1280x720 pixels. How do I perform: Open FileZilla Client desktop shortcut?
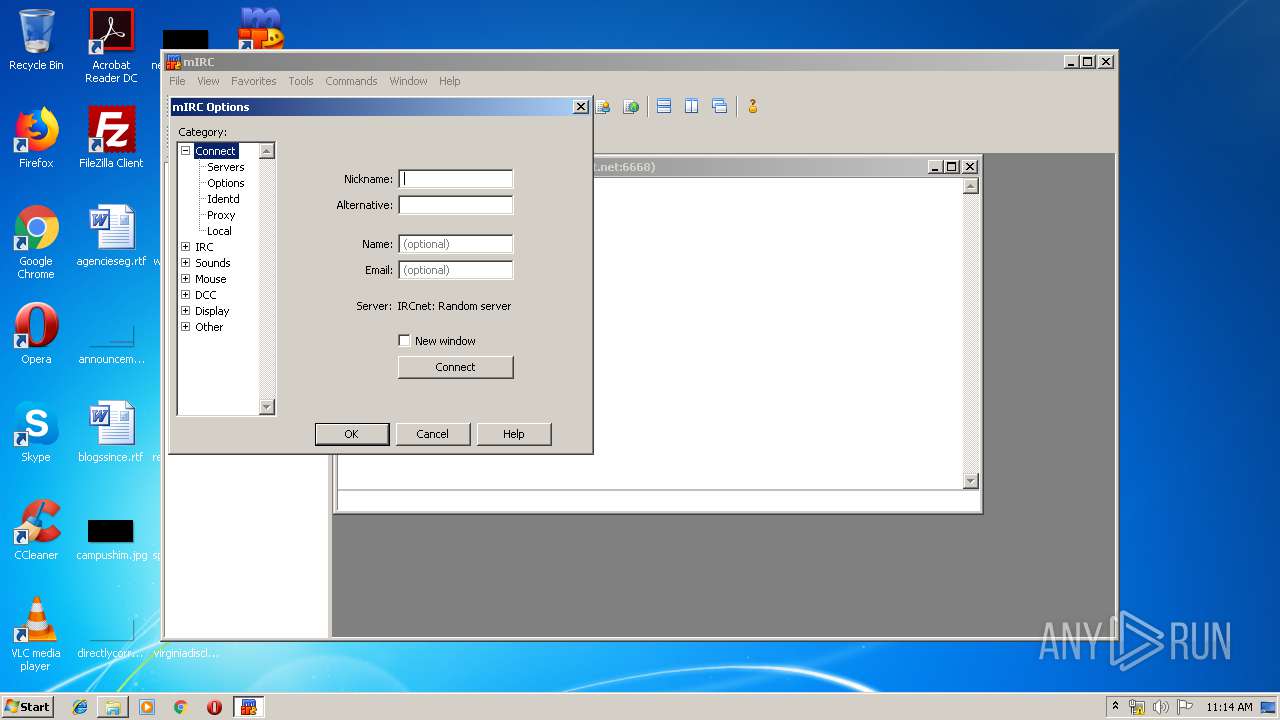click(x=111, y=138)
